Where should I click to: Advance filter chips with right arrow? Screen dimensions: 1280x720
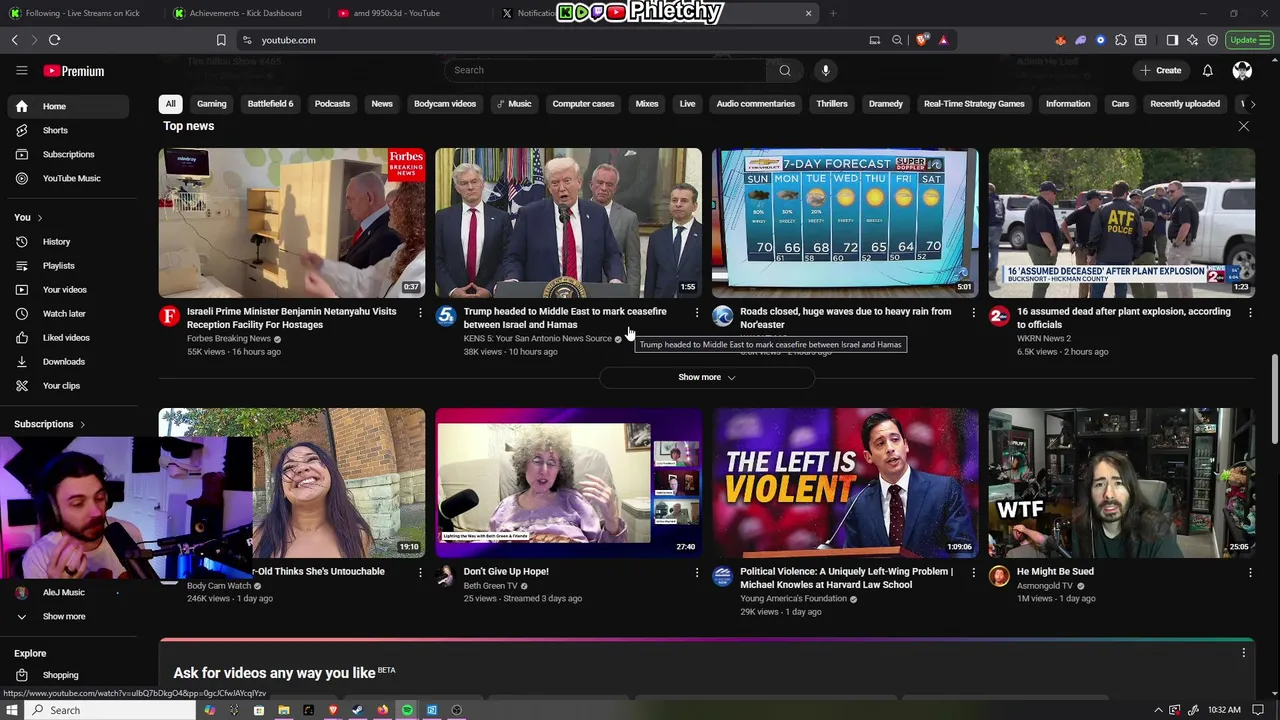(x=1252, y=104)
